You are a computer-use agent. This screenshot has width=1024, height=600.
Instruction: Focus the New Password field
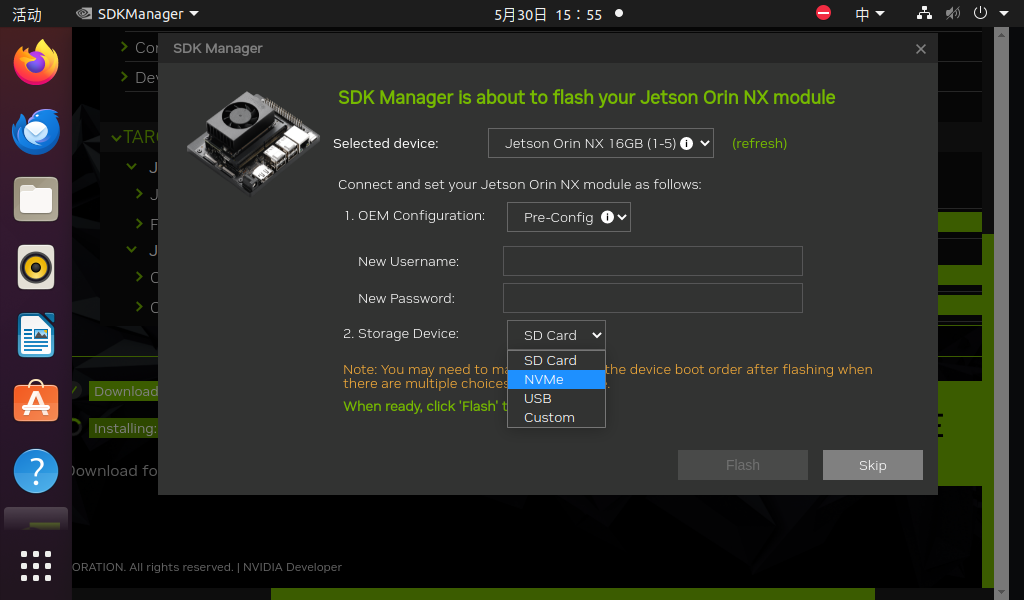(x=652, y=298)
